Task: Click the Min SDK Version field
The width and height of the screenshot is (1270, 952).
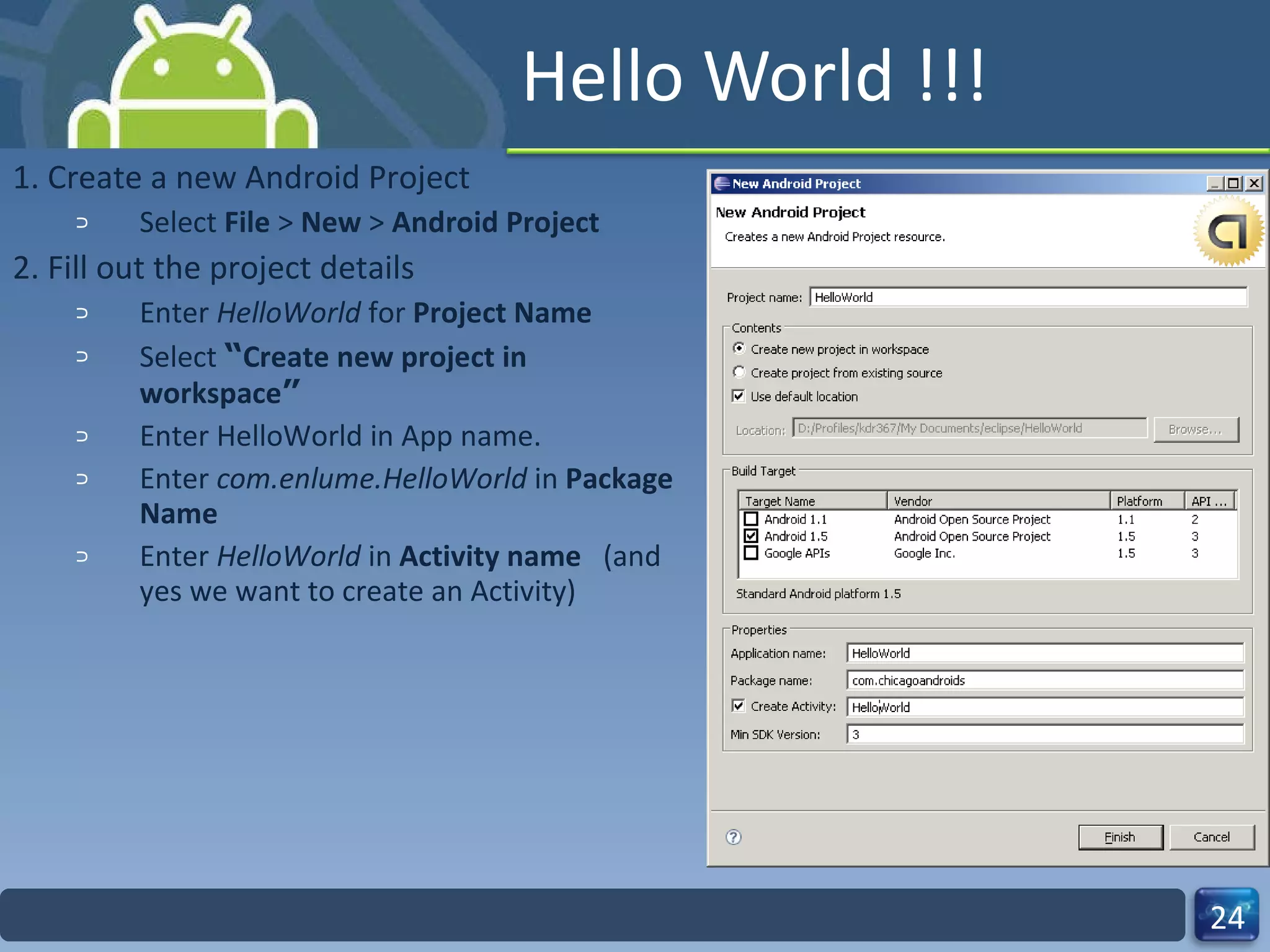Action: 1045,734
